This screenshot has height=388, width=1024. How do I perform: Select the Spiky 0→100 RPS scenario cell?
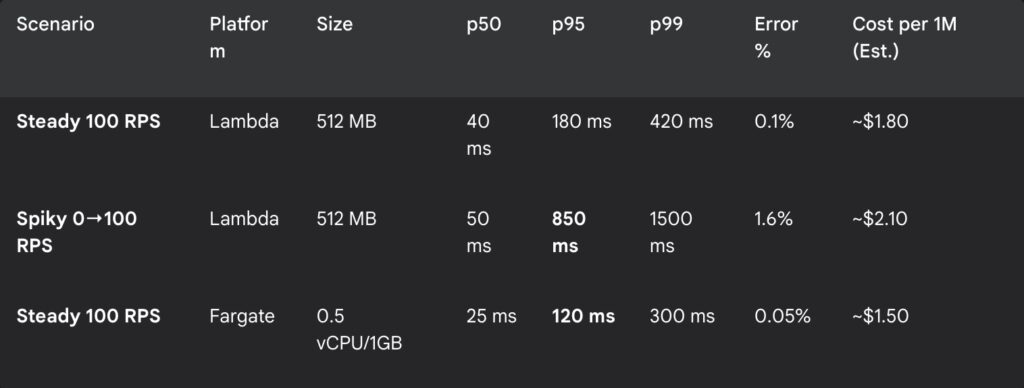click(x=76, y=233)
